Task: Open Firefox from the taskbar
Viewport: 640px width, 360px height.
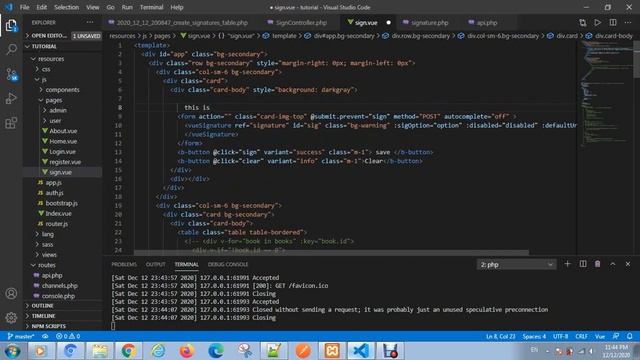Action: coord(187,351)
